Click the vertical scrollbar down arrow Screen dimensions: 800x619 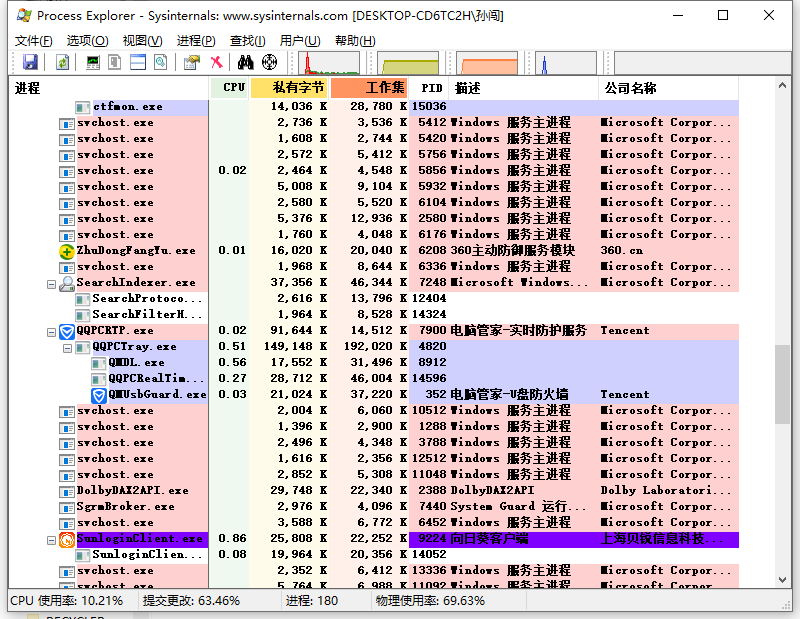[783, 579]
